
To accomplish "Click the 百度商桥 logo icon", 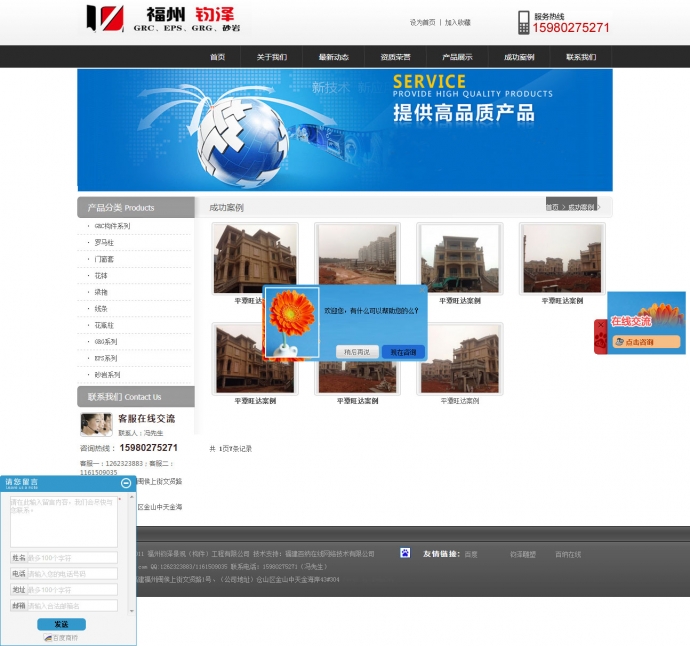I will (48, 638).
